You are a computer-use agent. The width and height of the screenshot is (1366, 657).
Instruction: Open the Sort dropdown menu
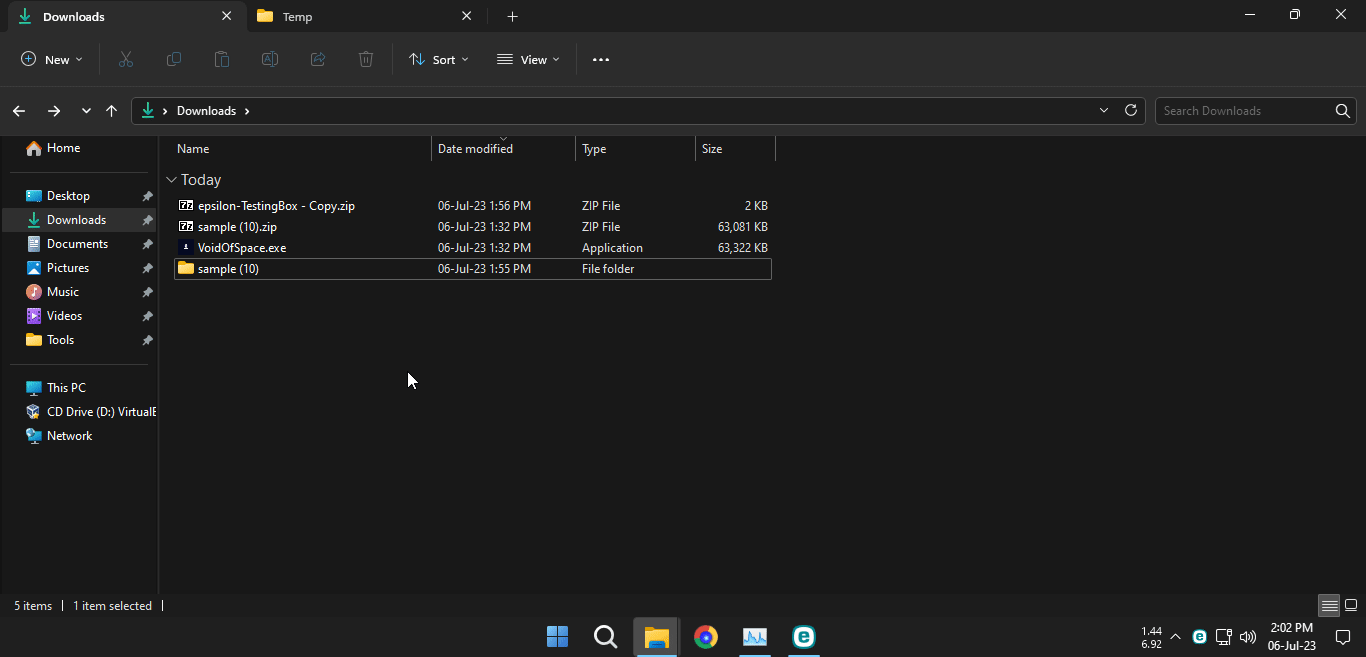click(x=438, y=60)
